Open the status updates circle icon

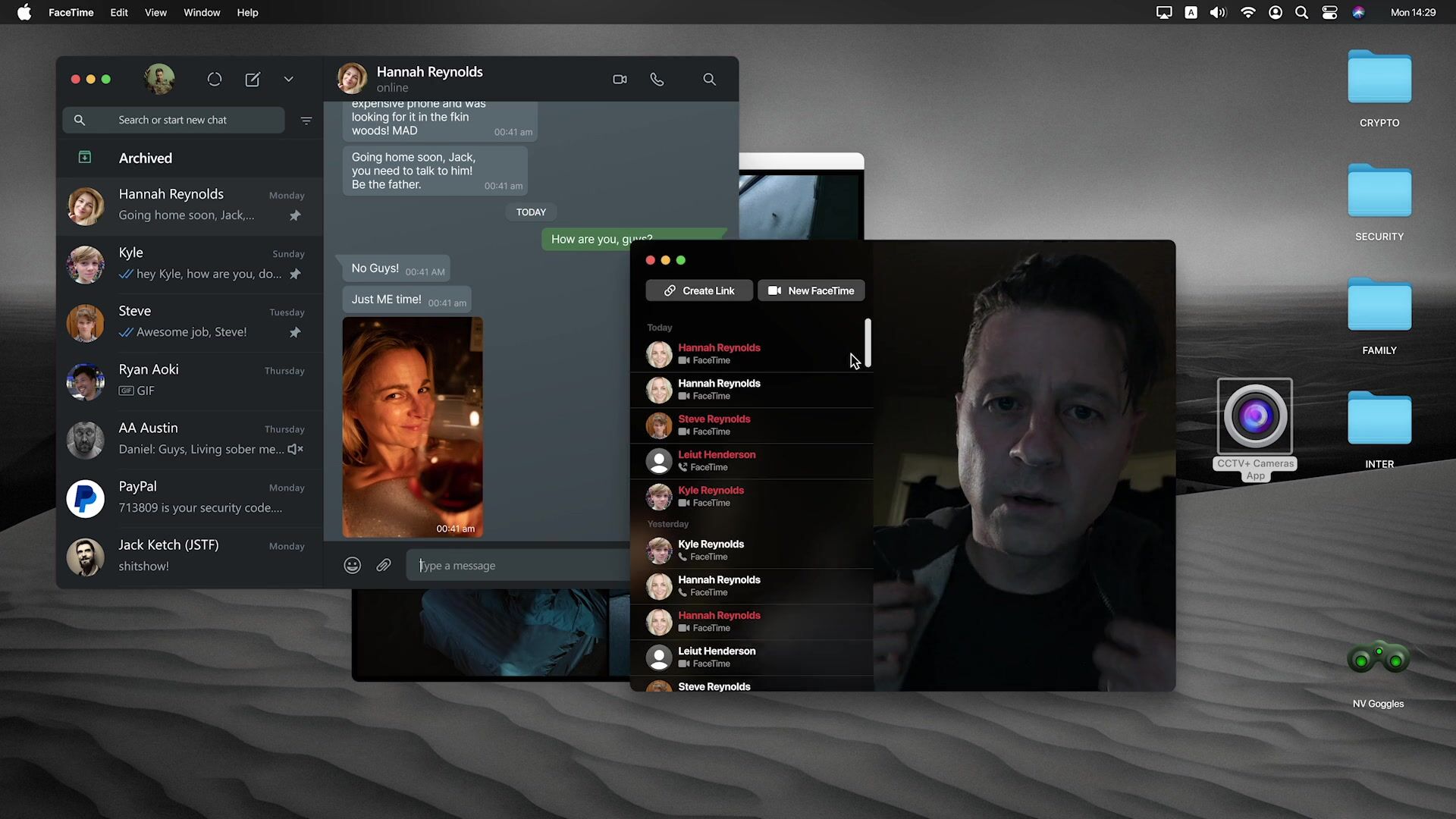pos(215,80)
